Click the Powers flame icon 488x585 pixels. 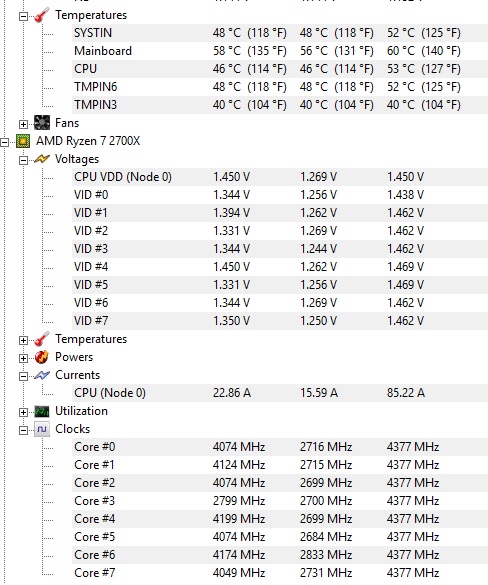click(42, 357)
